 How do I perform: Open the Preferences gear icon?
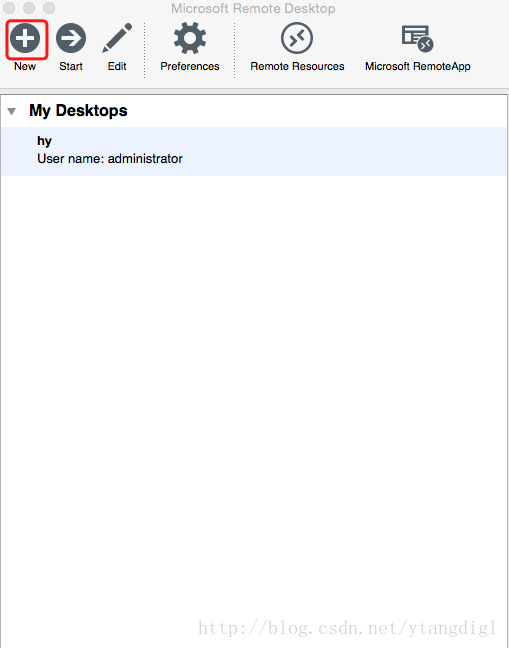coord(190,38)
